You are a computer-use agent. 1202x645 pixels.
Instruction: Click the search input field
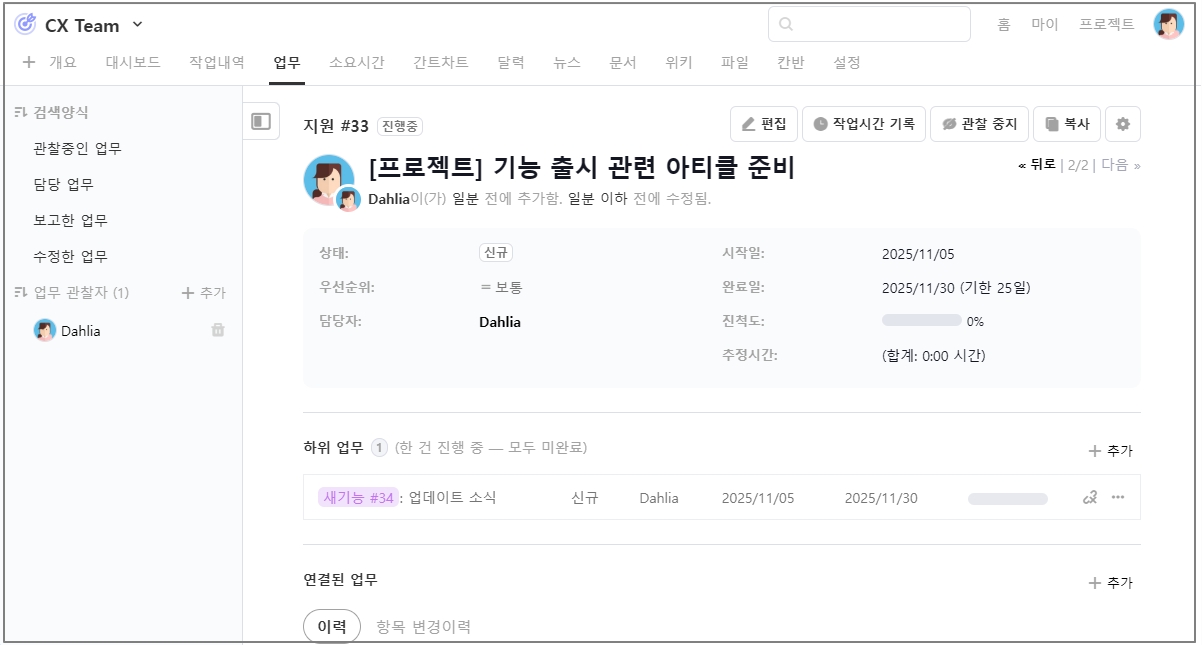868,25
